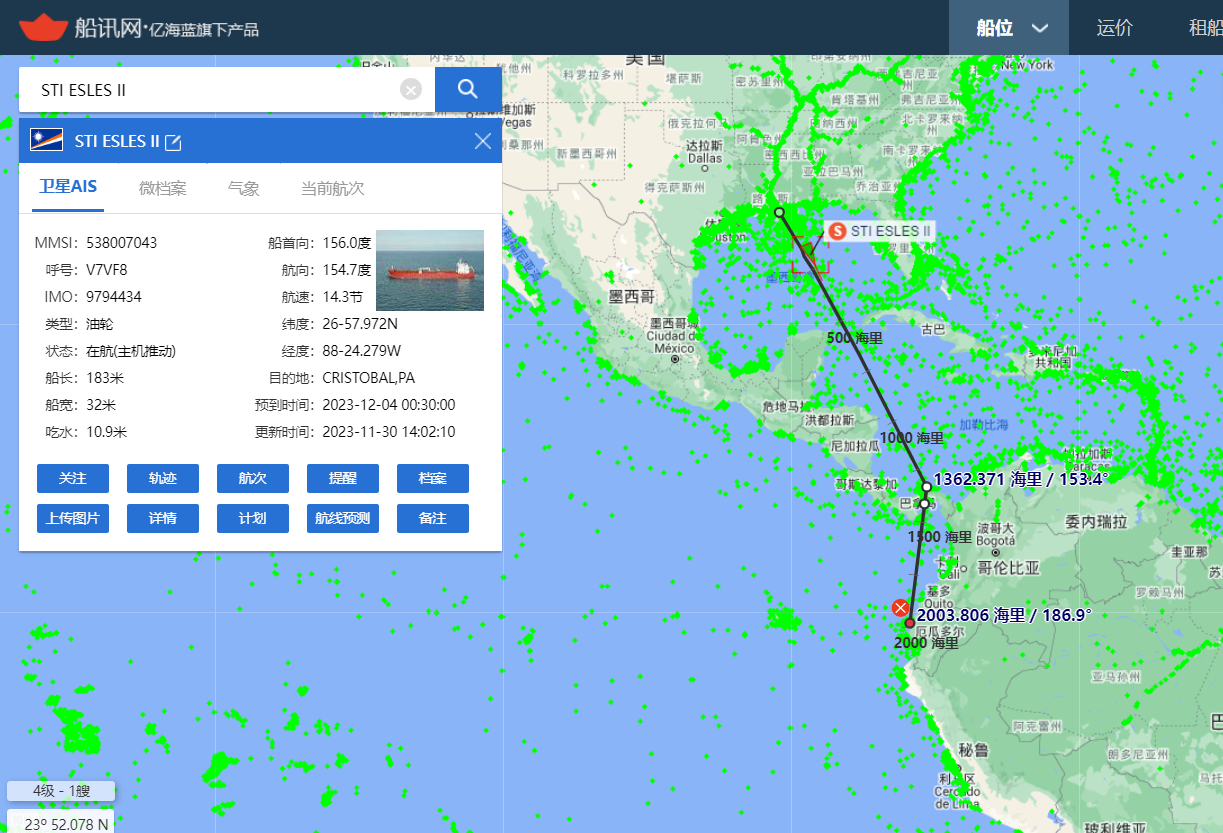Click the draft value 10.9米

pos(106,432)
